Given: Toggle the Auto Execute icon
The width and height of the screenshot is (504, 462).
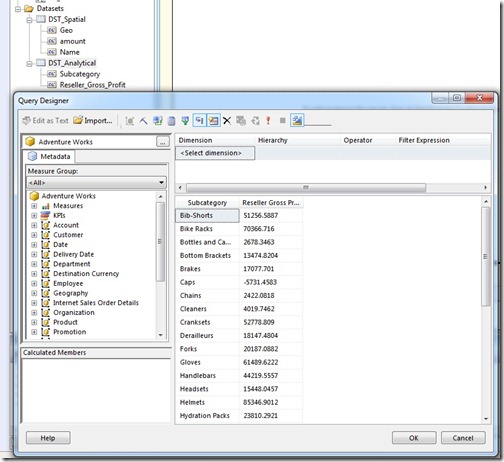Looking at the screenshot, I should pyautogui.click(x=199, y=120).
